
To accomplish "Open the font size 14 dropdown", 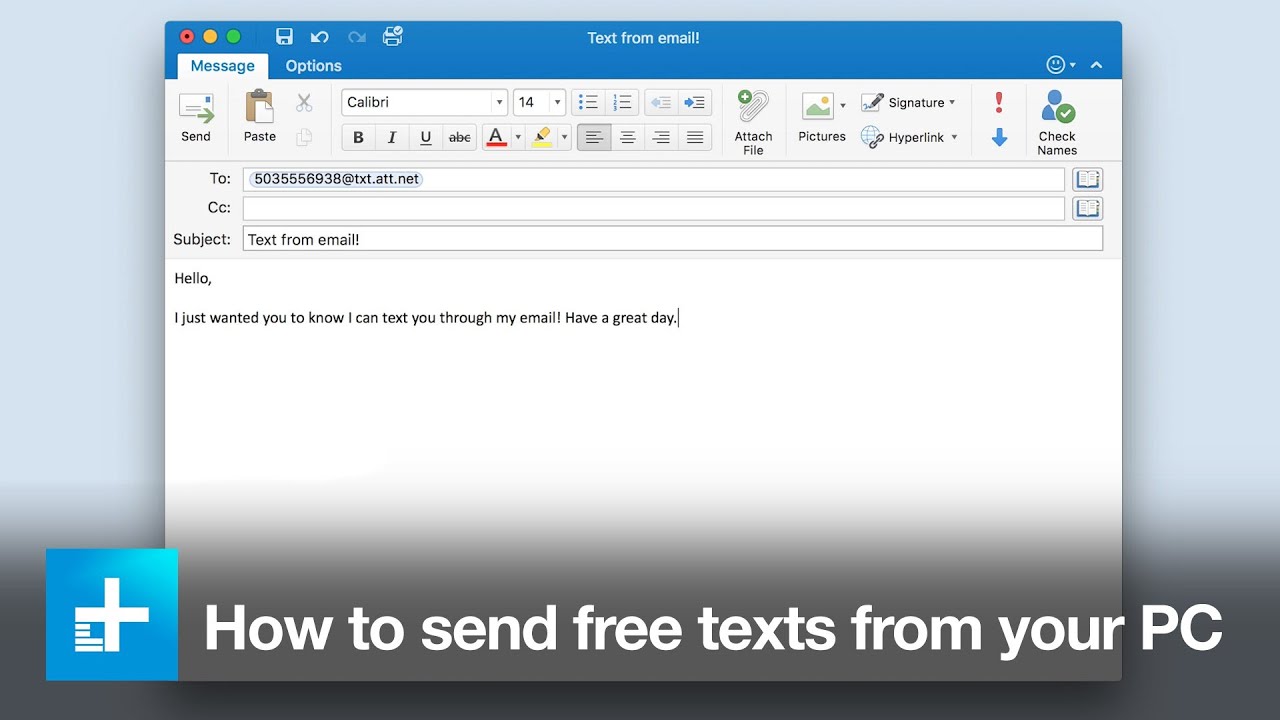I will pos(557,102).
